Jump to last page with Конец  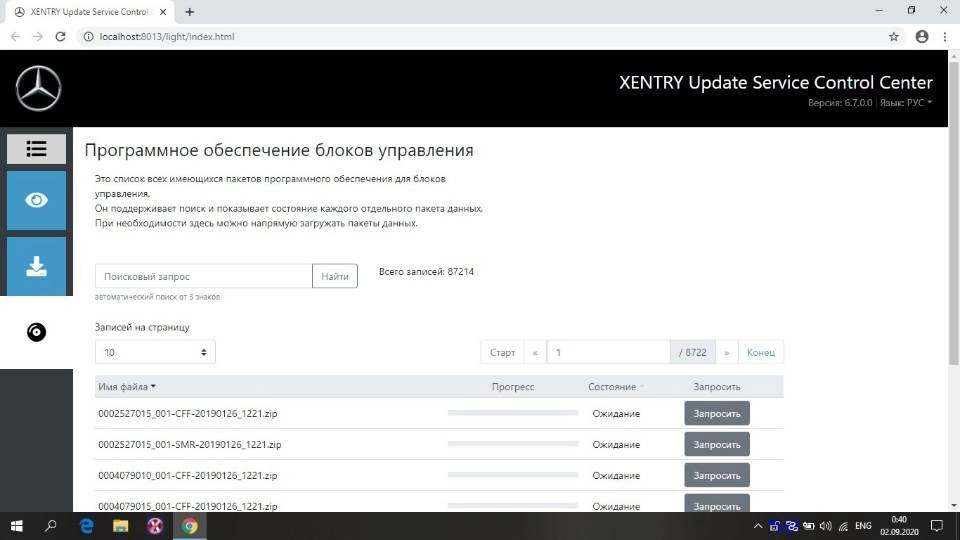click(x=761, y=352)
